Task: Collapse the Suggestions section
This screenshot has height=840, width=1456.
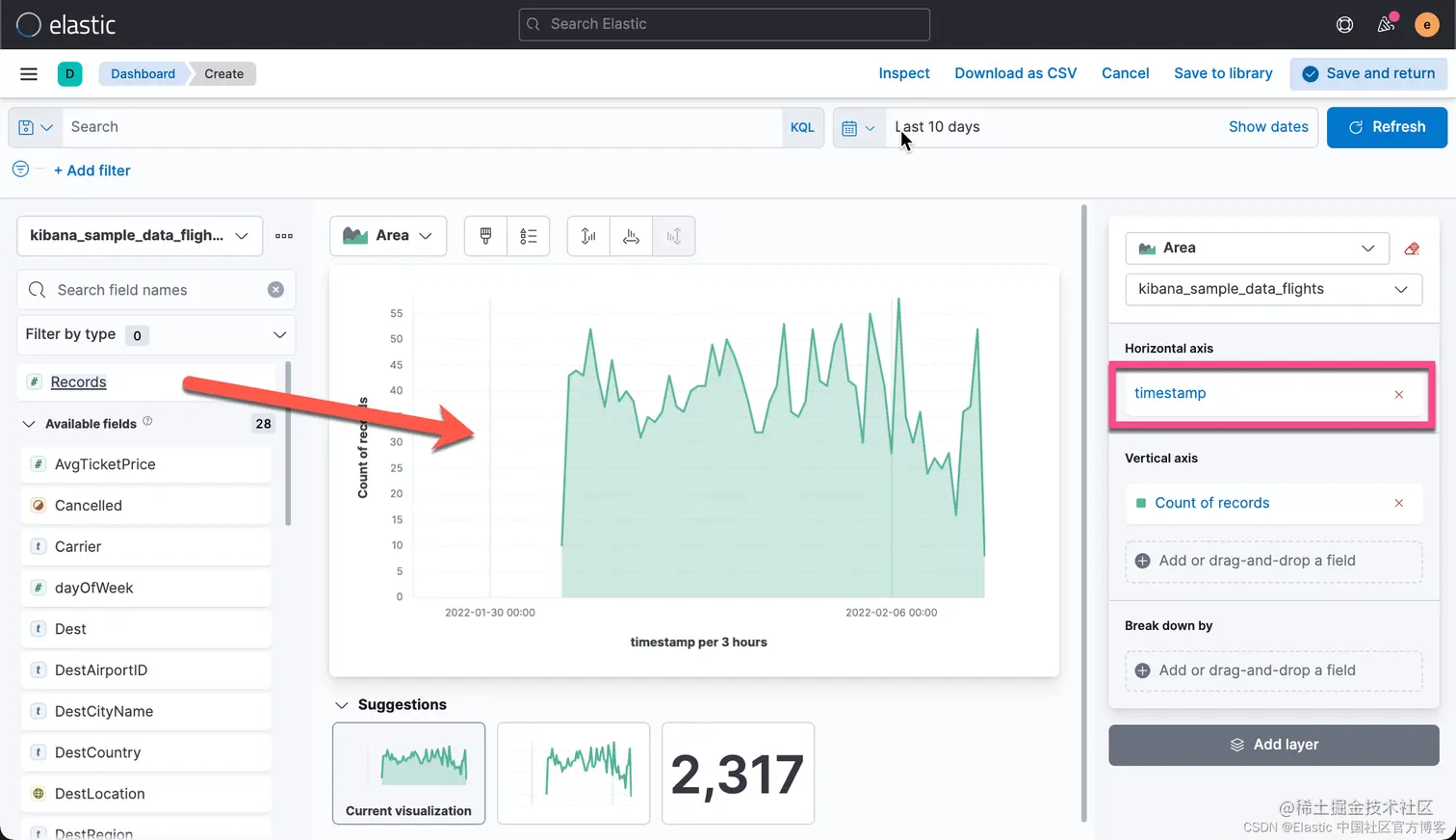Action: pyautogui.click(x=341, y=705)
